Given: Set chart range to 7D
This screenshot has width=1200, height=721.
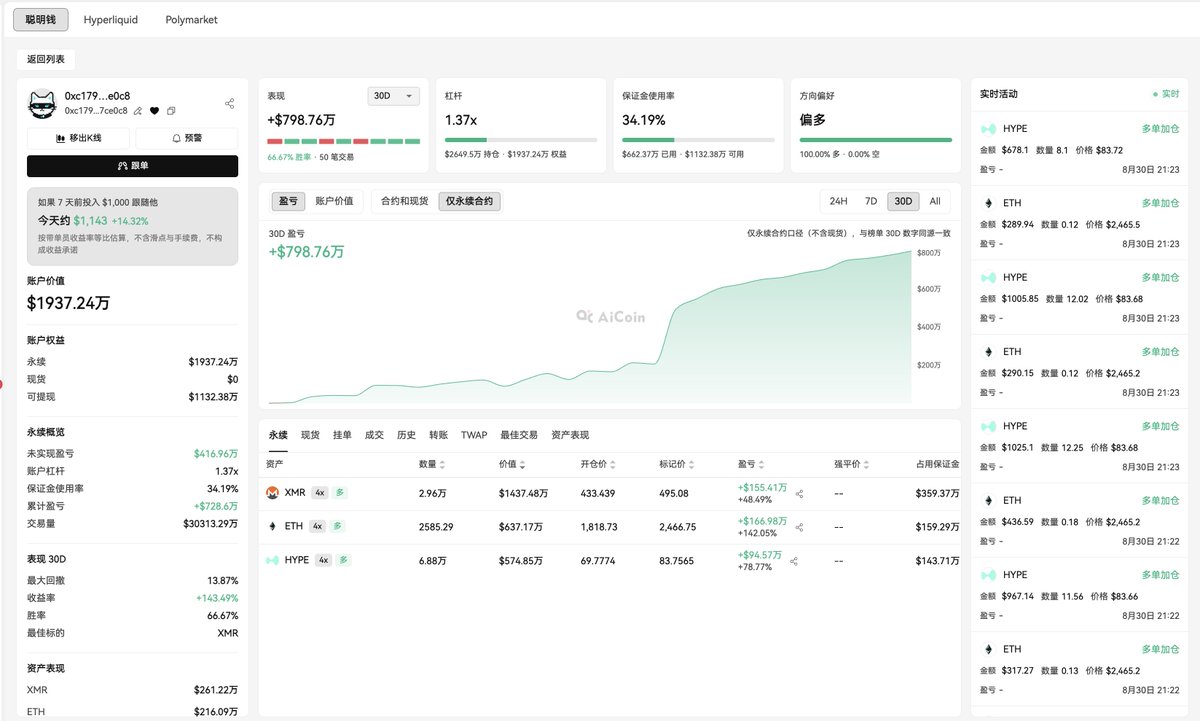Looking at the screenshot, I should point(871,201).
